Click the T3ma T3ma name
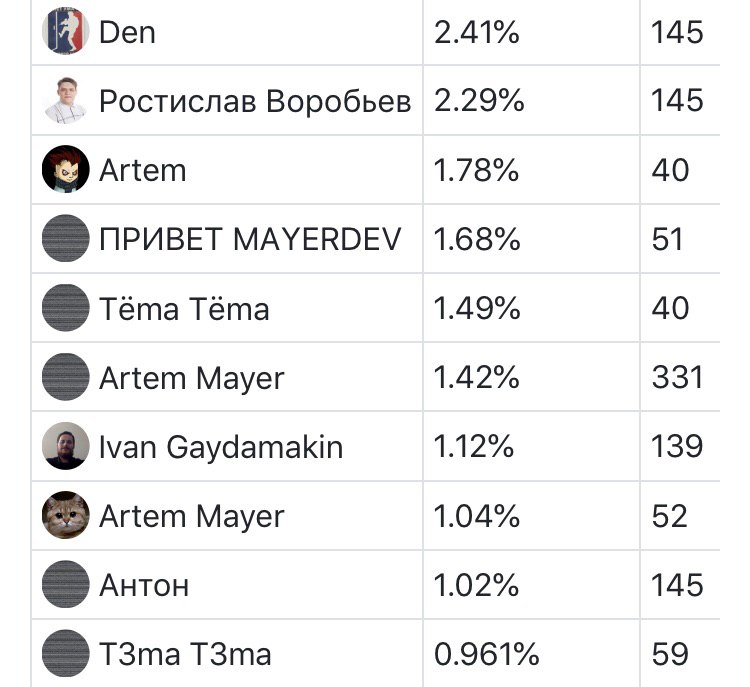750x687 pixels. coord(185,654)
